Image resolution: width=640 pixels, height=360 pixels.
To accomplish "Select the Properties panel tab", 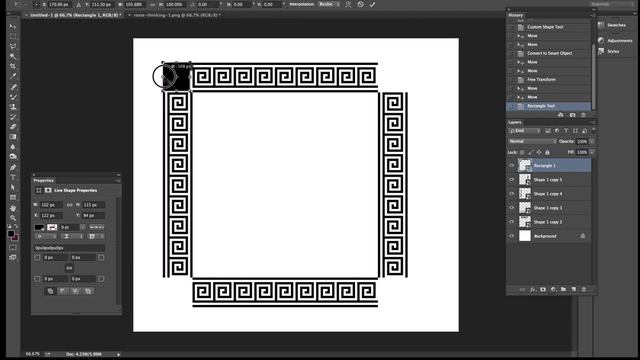I will pos(44,180).
